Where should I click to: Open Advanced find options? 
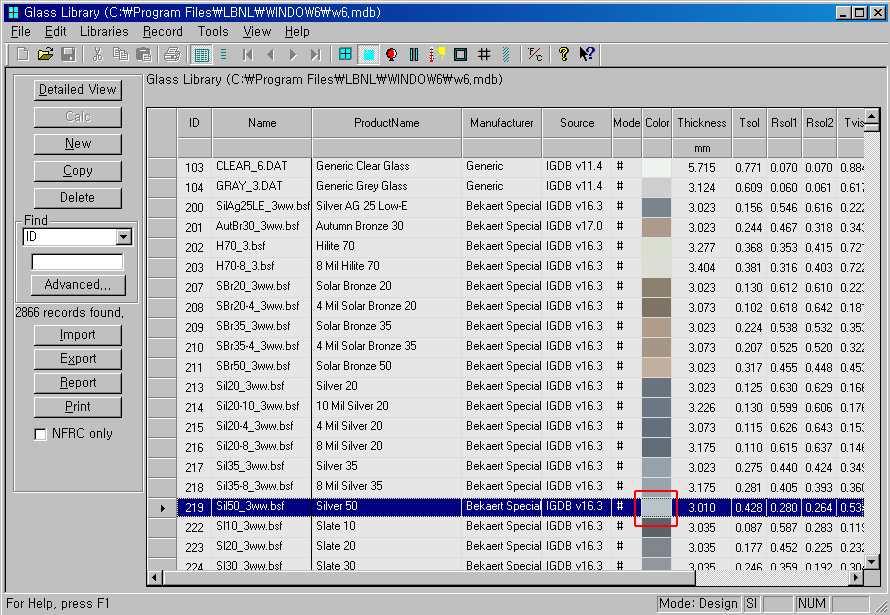click(x=77, y=285)
